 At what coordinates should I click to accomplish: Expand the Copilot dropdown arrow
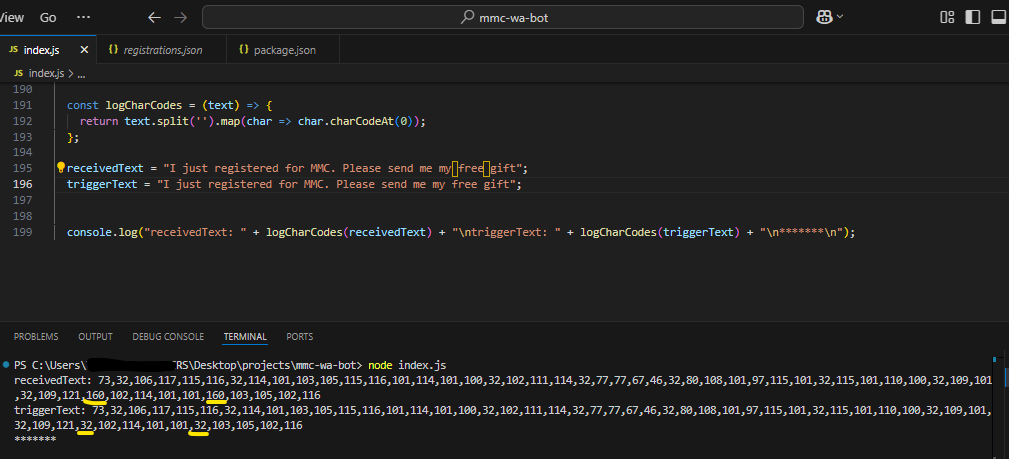pos(839,17)
